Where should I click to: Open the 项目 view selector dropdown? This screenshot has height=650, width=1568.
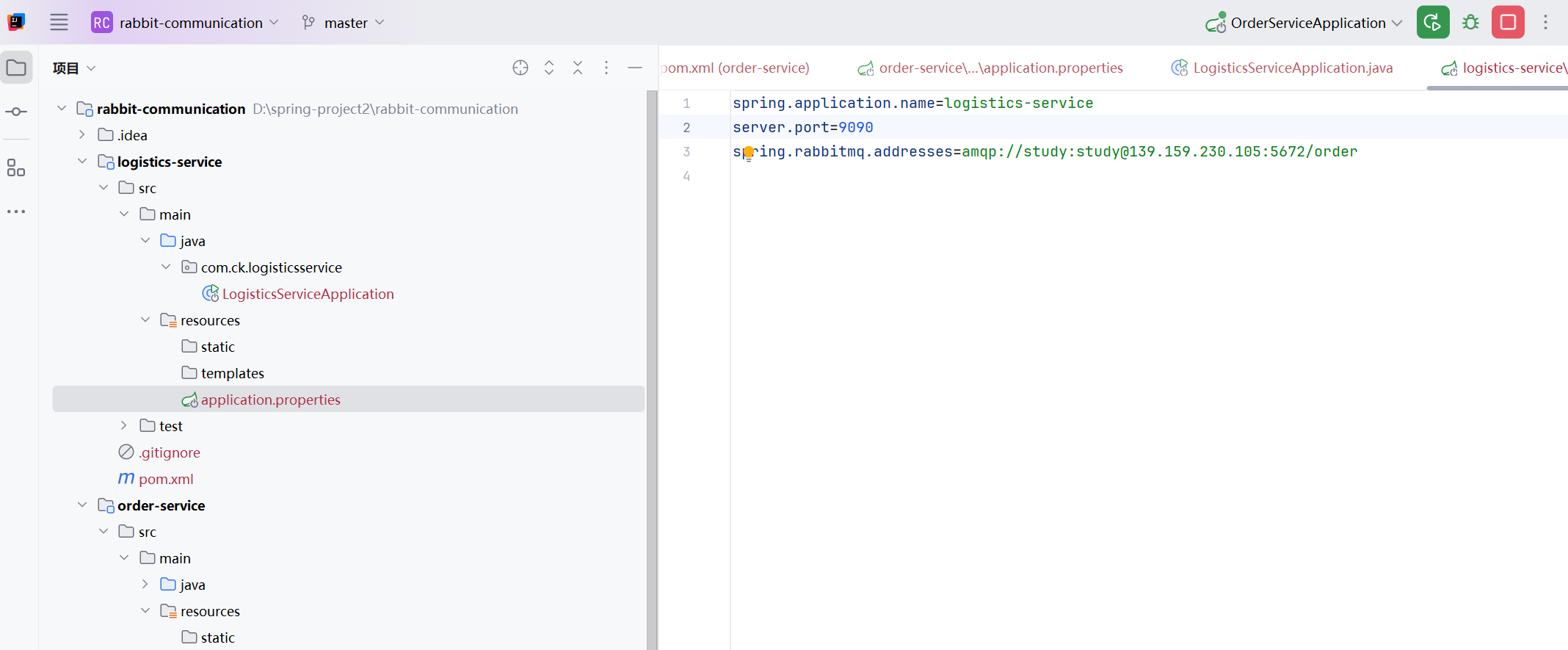pos(74,68)
